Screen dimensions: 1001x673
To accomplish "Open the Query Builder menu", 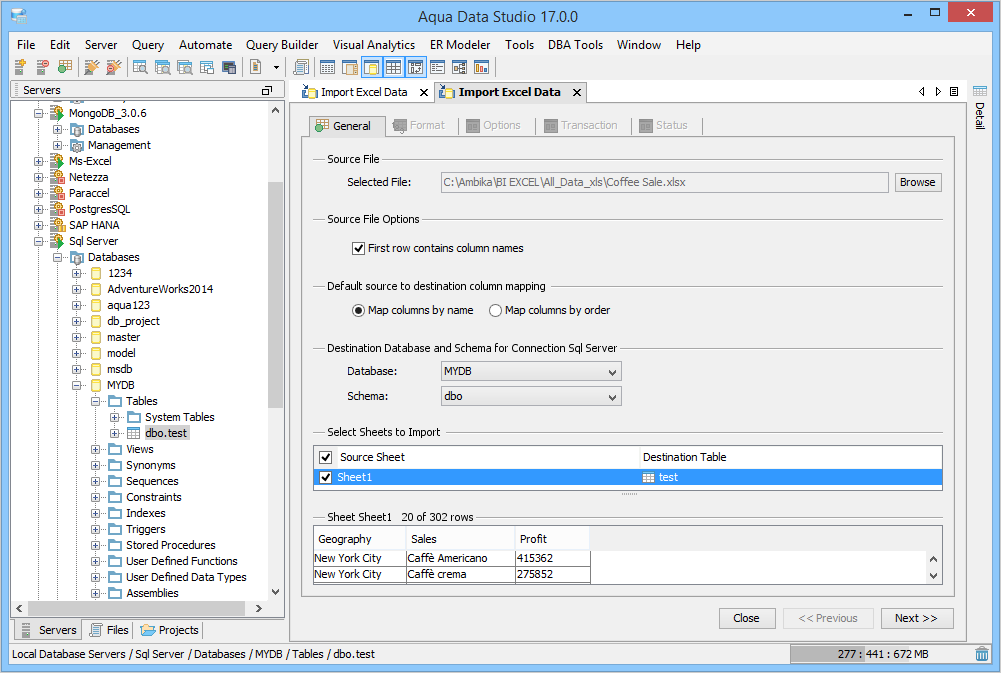I will coord(282,45).
